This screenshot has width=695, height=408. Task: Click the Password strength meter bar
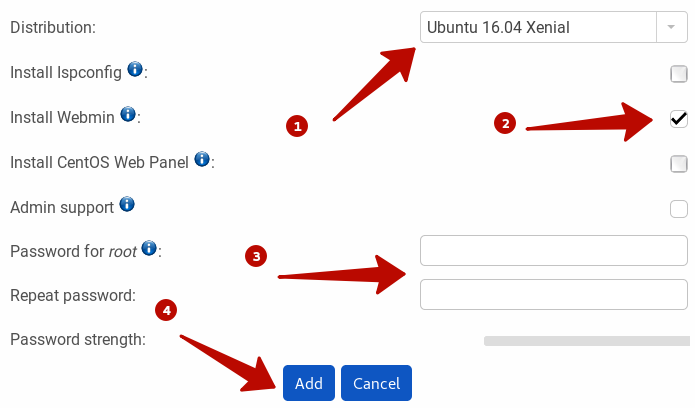pyautogui.click(x=587, y=341)
